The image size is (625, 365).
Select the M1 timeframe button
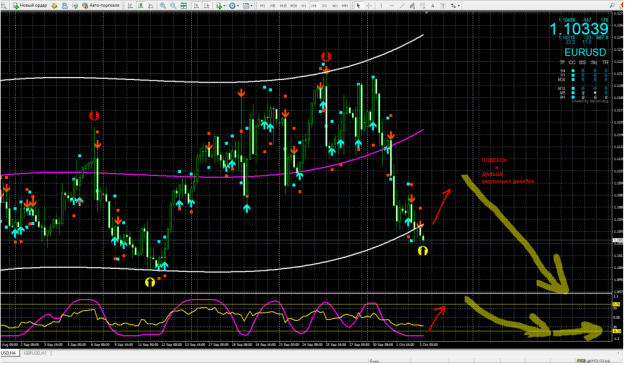point(262,6)
